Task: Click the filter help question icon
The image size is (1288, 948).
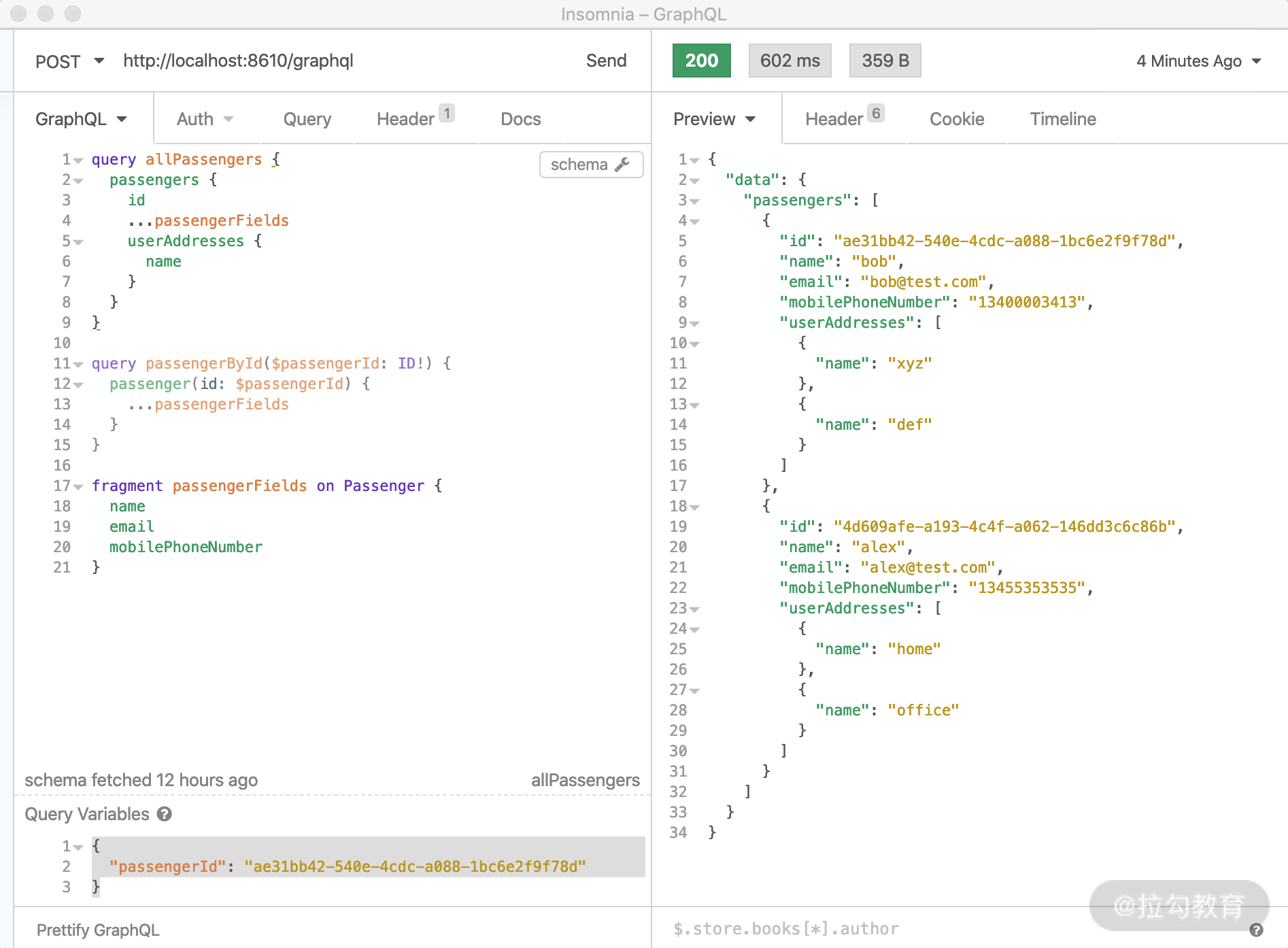Action: [1256, 930]
